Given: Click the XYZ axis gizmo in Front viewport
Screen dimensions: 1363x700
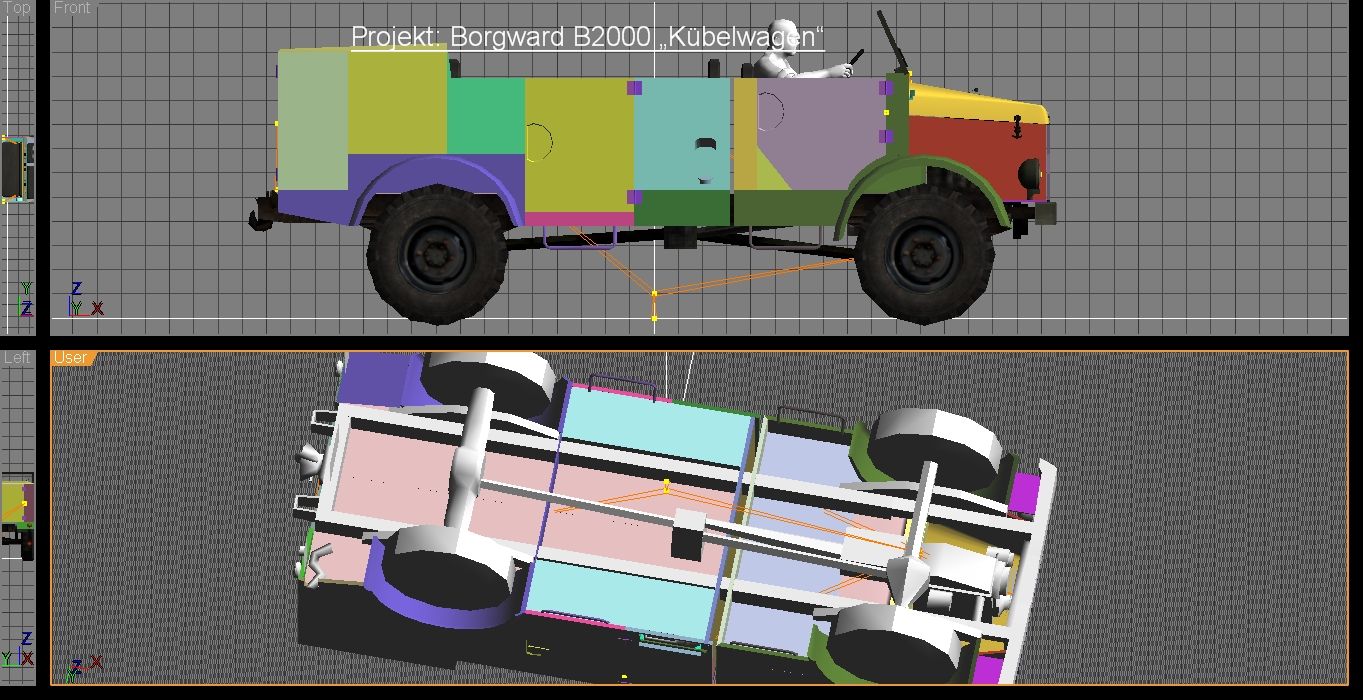Looking at the screenshot, I should [x=84, y=300].
